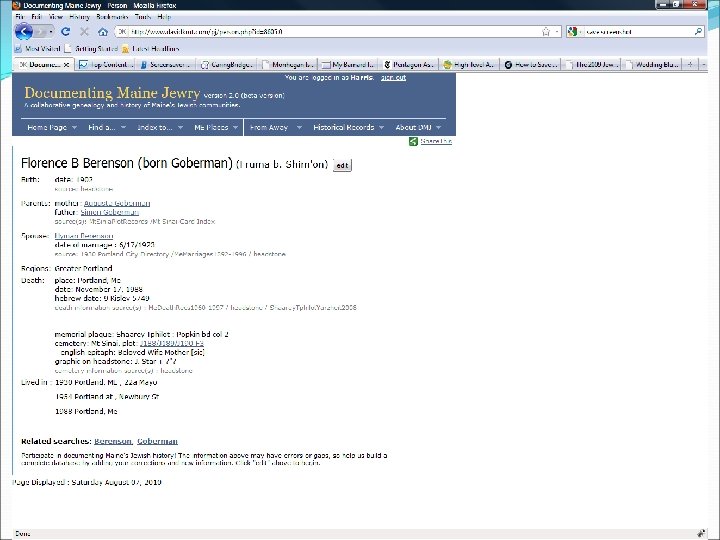Click the site icon in the address bar

[122, 32]
